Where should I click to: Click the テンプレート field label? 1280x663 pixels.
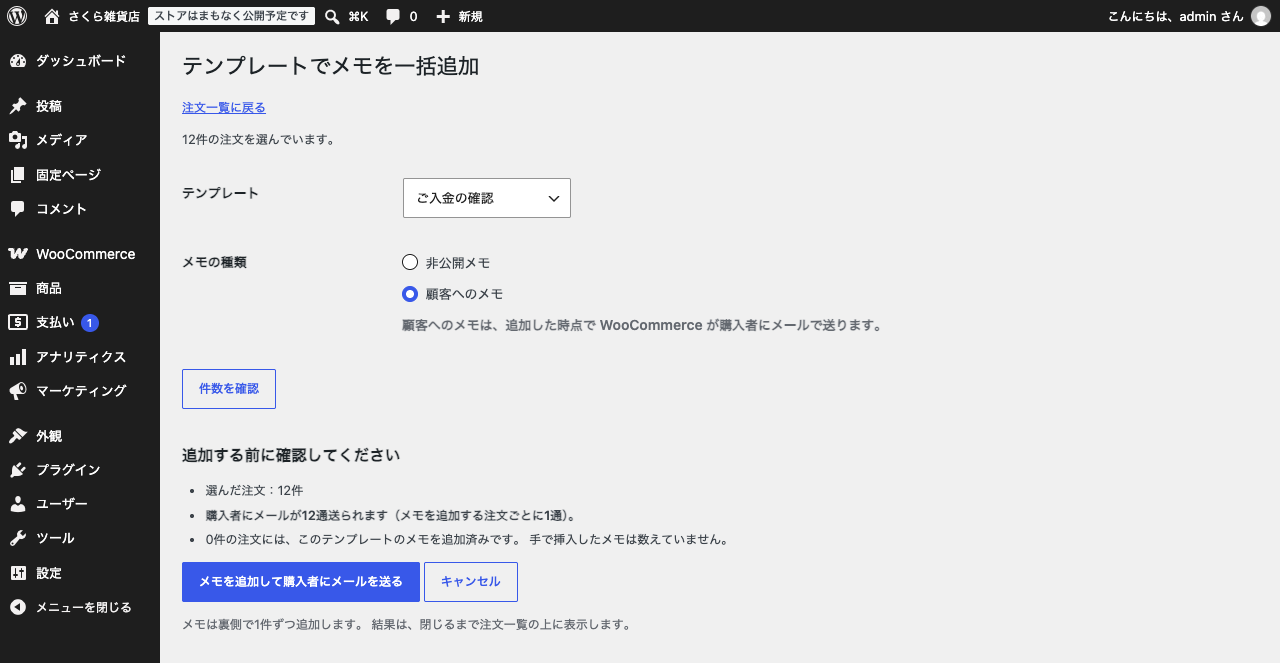[x=220, y=193]
